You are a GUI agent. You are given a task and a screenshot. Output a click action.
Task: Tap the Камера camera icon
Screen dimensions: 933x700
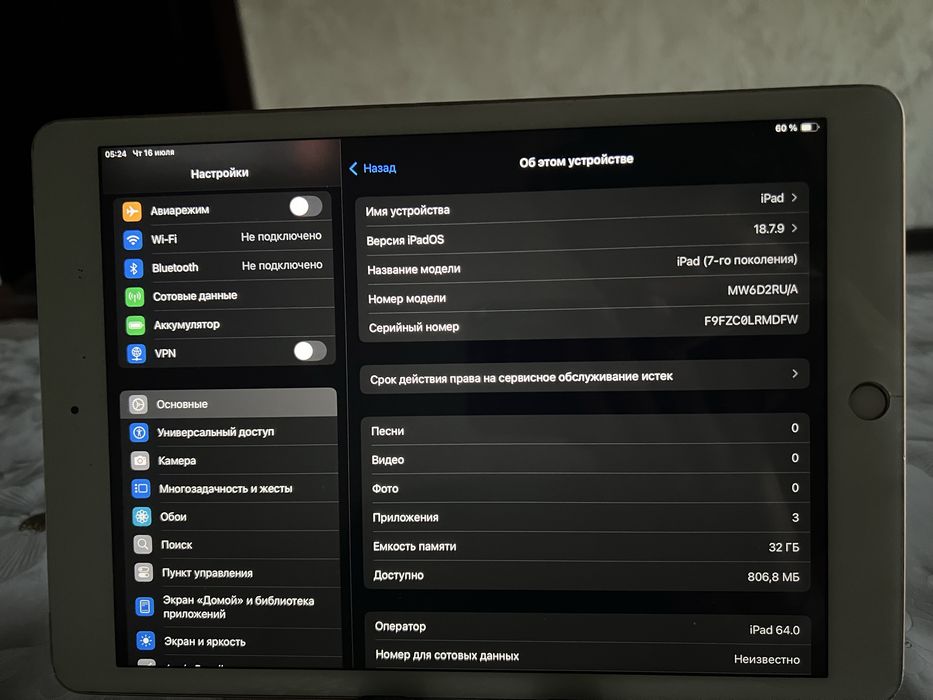point(140,461)
